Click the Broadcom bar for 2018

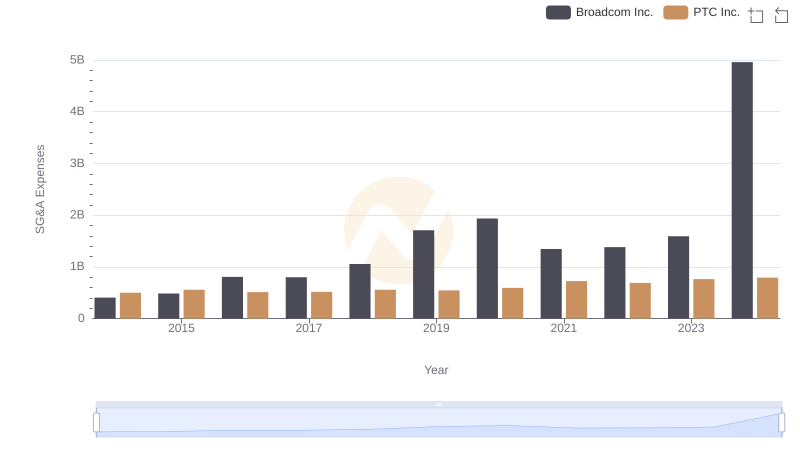360,291
